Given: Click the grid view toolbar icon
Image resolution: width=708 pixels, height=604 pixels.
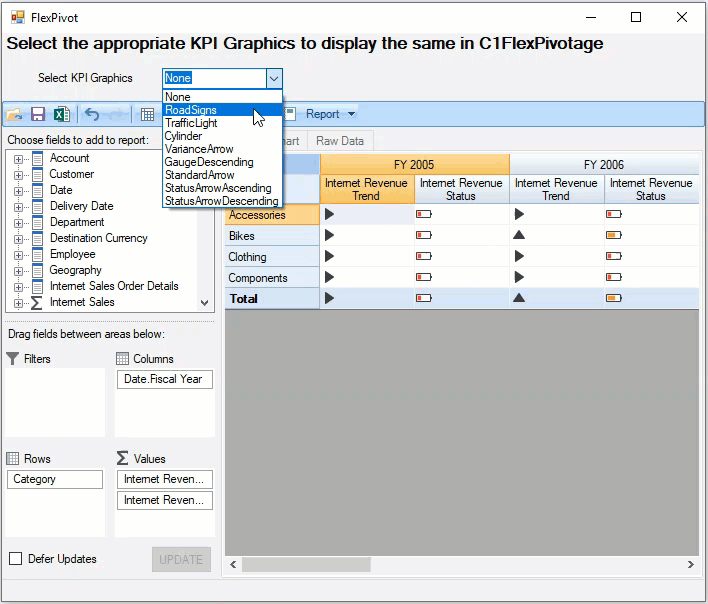Looking at the screenshot, I should [x=147, y=114].
